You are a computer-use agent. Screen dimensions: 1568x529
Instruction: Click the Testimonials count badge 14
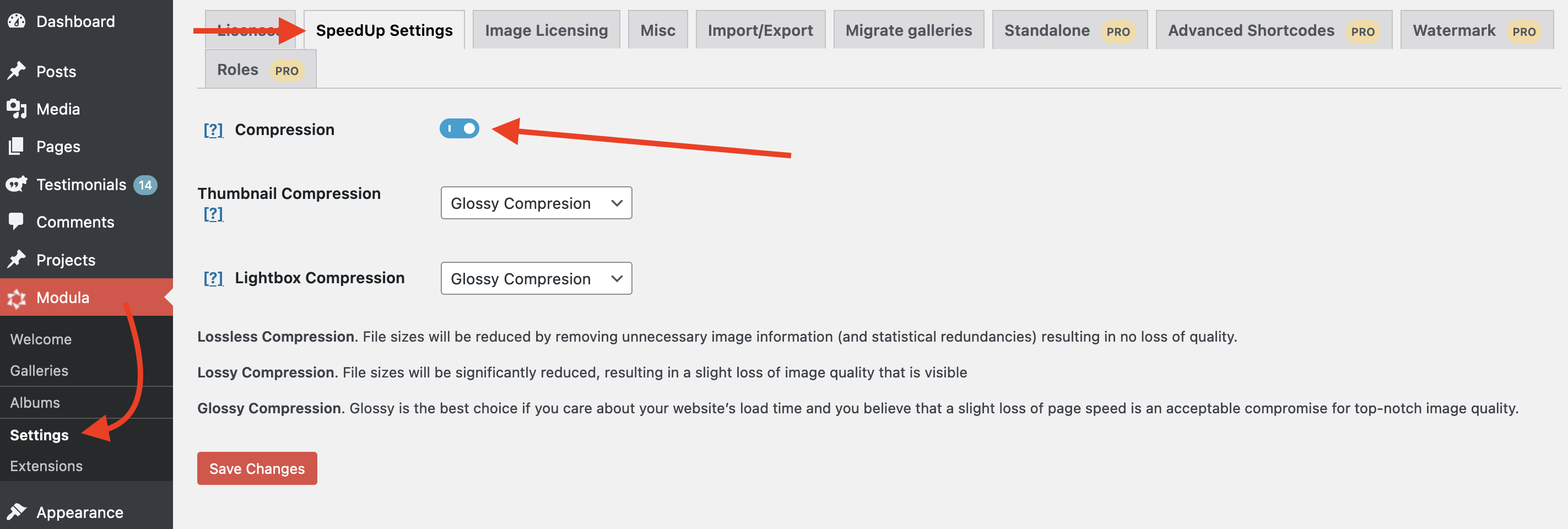pyautogui.click(x=145, y=185)
